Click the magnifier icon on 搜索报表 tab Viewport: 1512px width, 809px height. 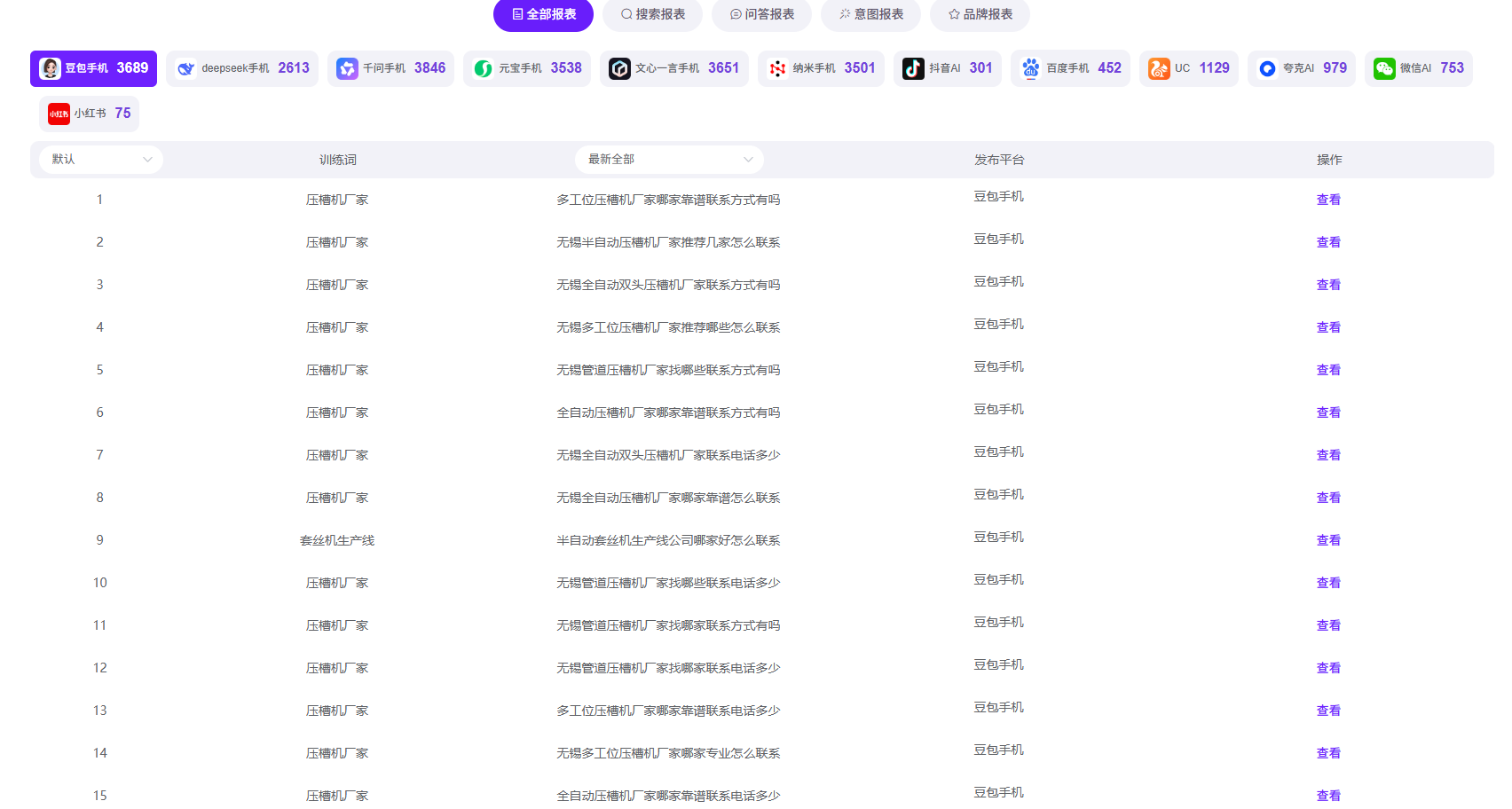[x=626, y=14]
